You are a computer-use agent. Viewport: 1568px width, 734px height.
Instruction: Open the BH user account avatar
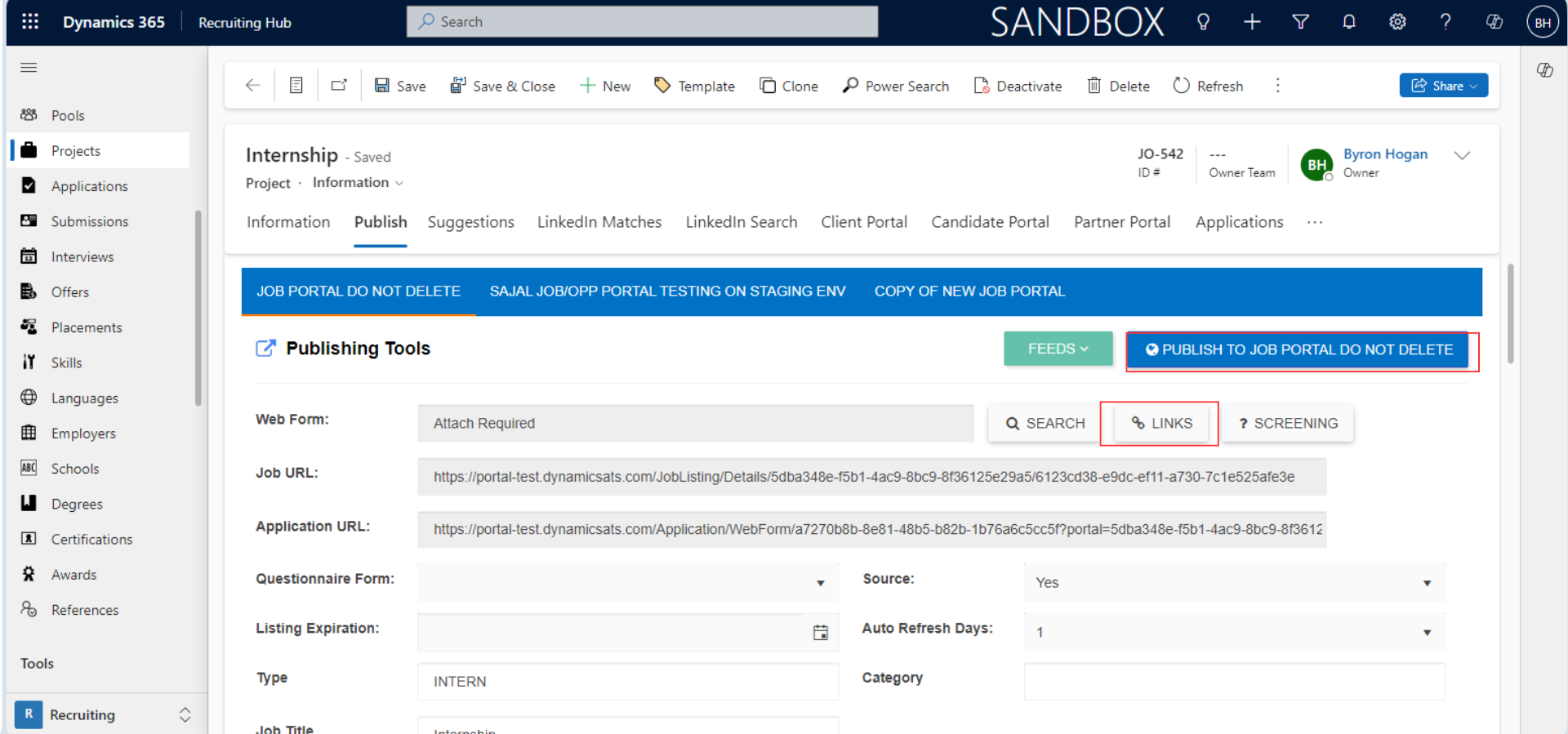(1543, 22)
